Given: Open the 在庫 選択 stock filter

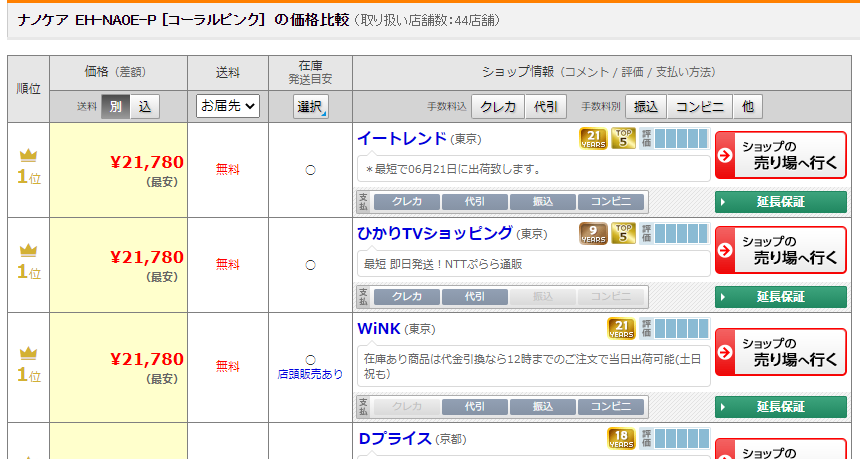Looking at the screenshot, I should click(310, 106).
